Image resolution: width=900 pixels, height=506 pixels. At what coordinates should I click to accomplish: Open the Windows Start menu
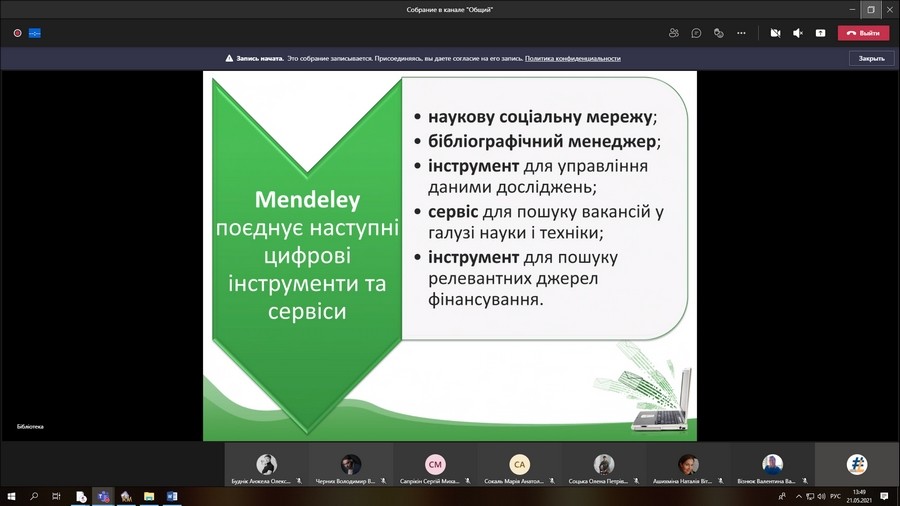tap(11, 497)
